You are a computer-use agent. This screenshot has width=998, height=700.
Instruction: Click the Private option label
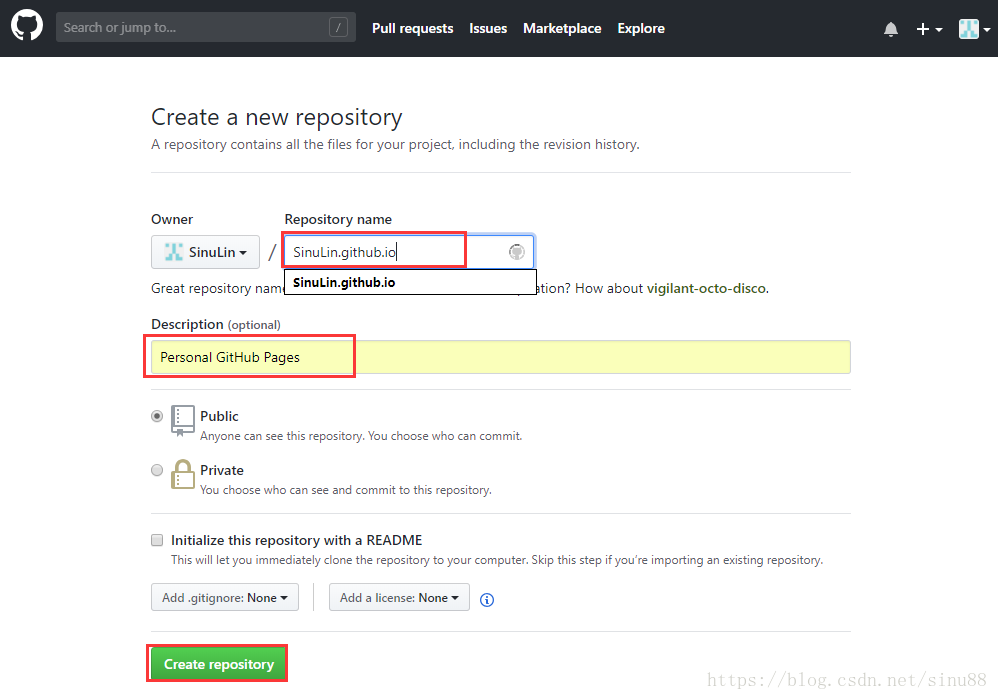221,470
